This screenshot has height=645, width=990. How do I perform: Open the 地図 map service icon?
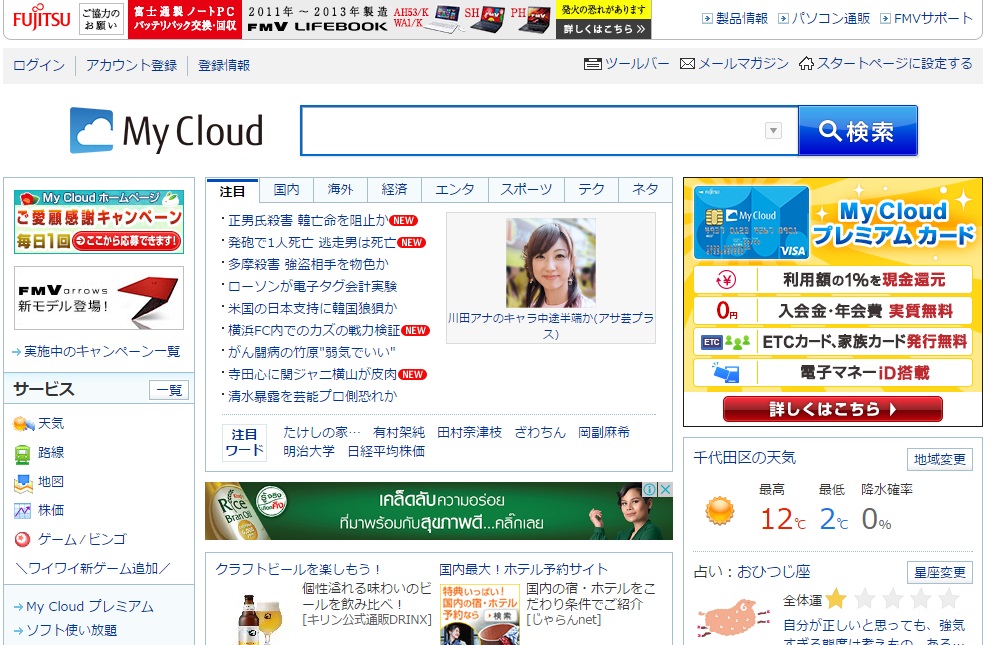(23, 483)
